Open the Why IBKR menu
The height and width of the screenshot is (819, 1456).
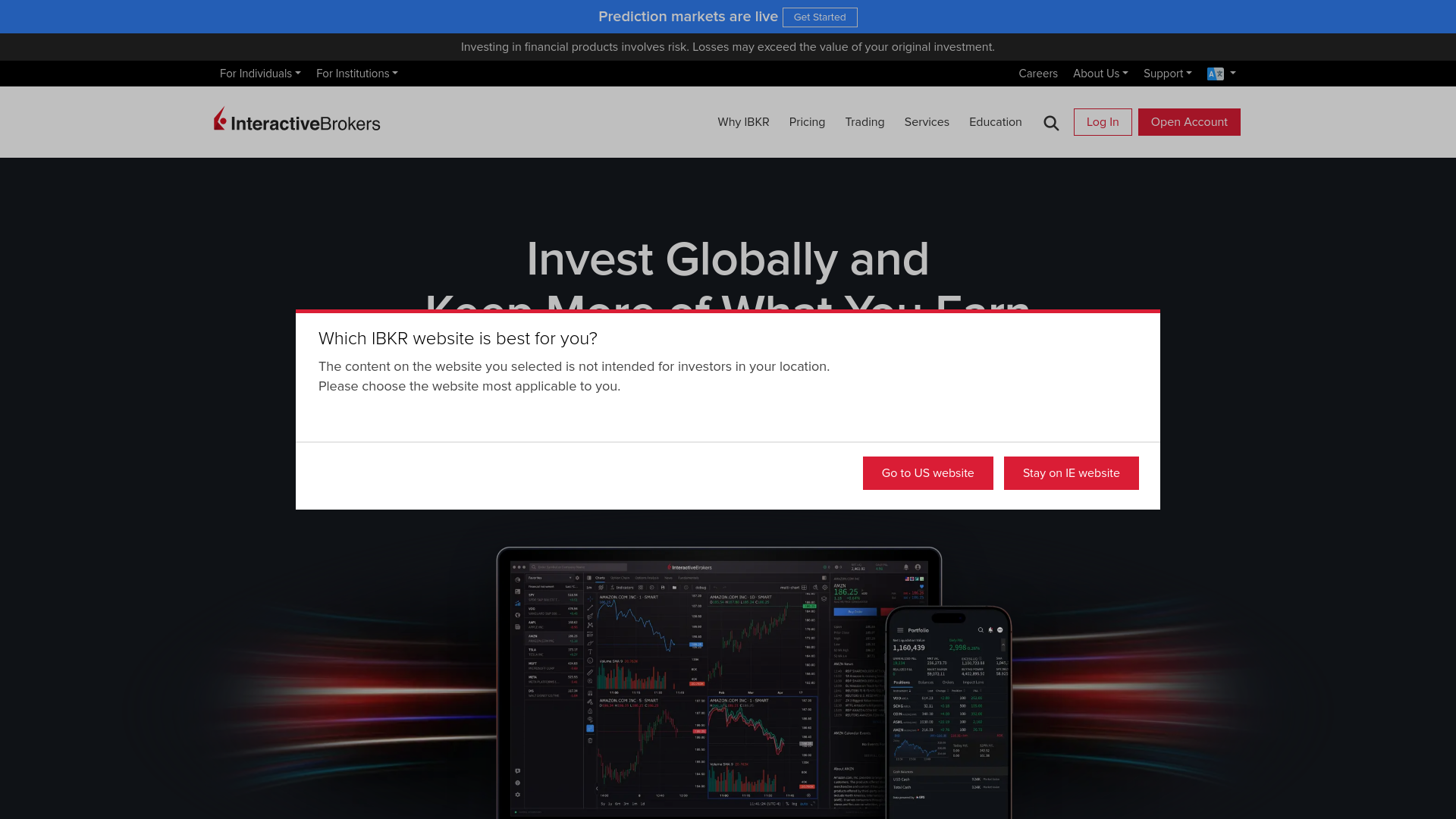click(x=743, y=122)
